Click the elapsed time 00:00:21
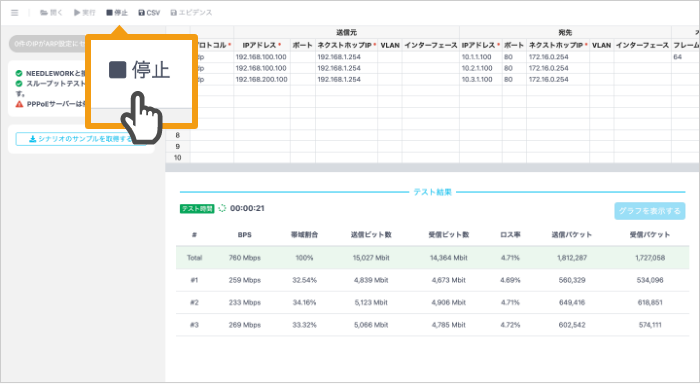This screenshot has height=384, width=700. pos(247,208)
